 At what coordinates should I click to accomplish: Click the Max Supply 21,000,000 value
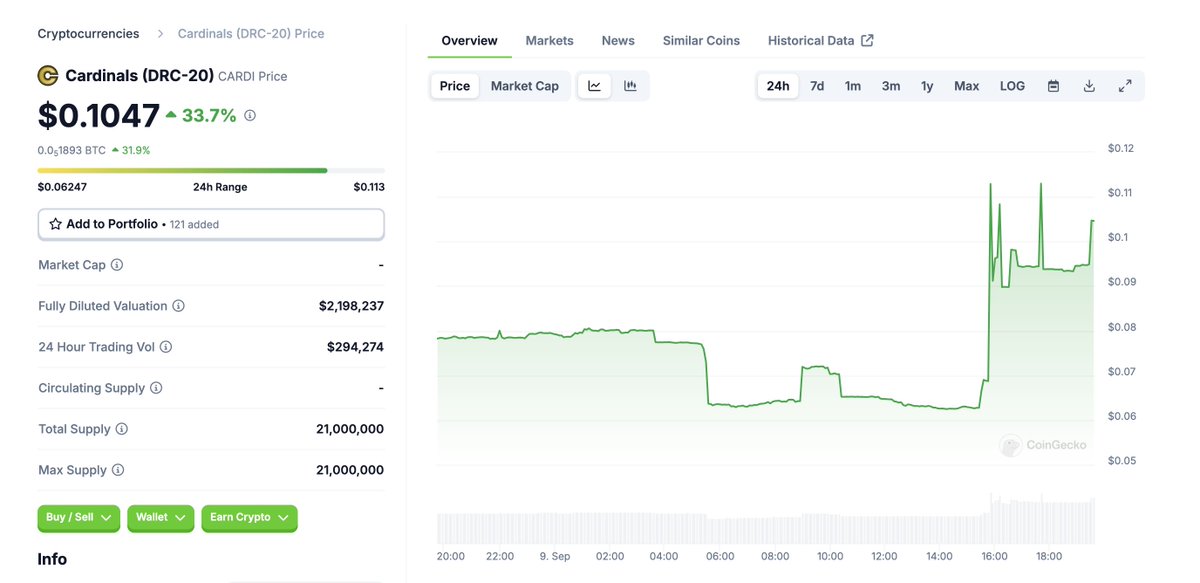tap(350, 470)
